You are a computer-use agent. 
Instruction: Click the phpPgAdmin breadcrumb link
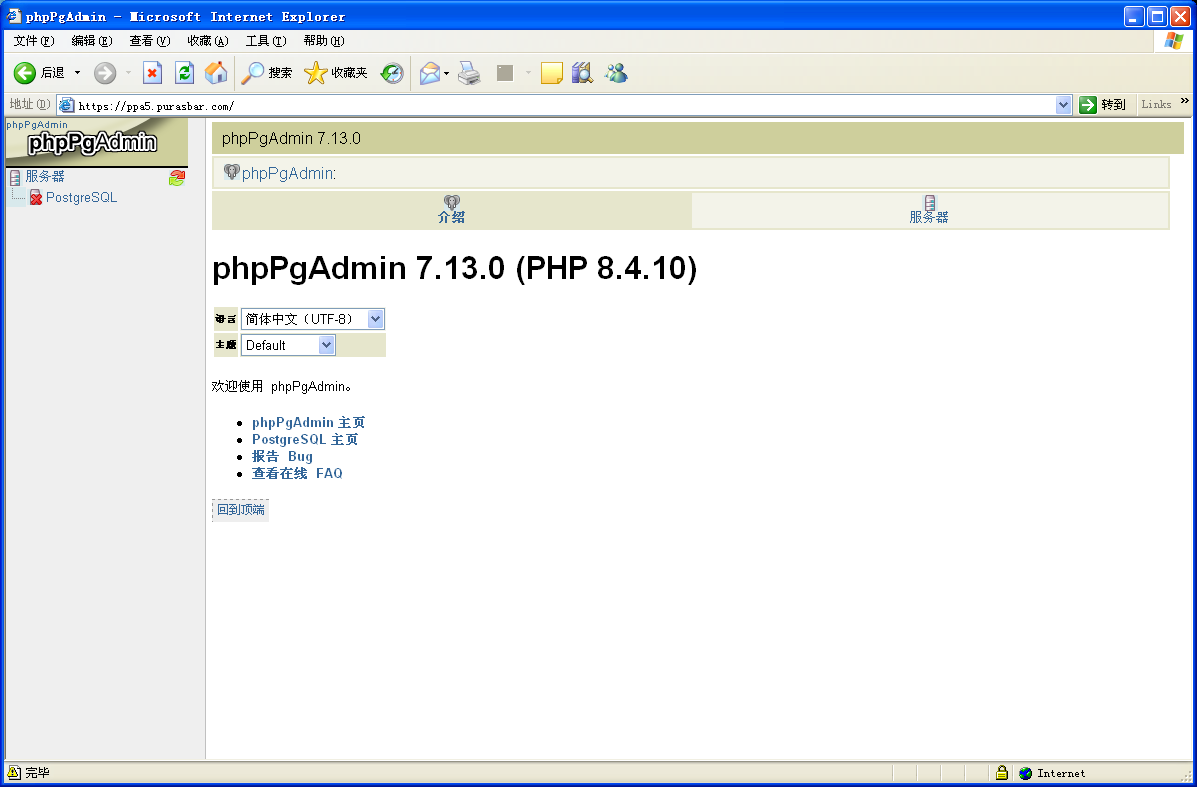point(287,173)
